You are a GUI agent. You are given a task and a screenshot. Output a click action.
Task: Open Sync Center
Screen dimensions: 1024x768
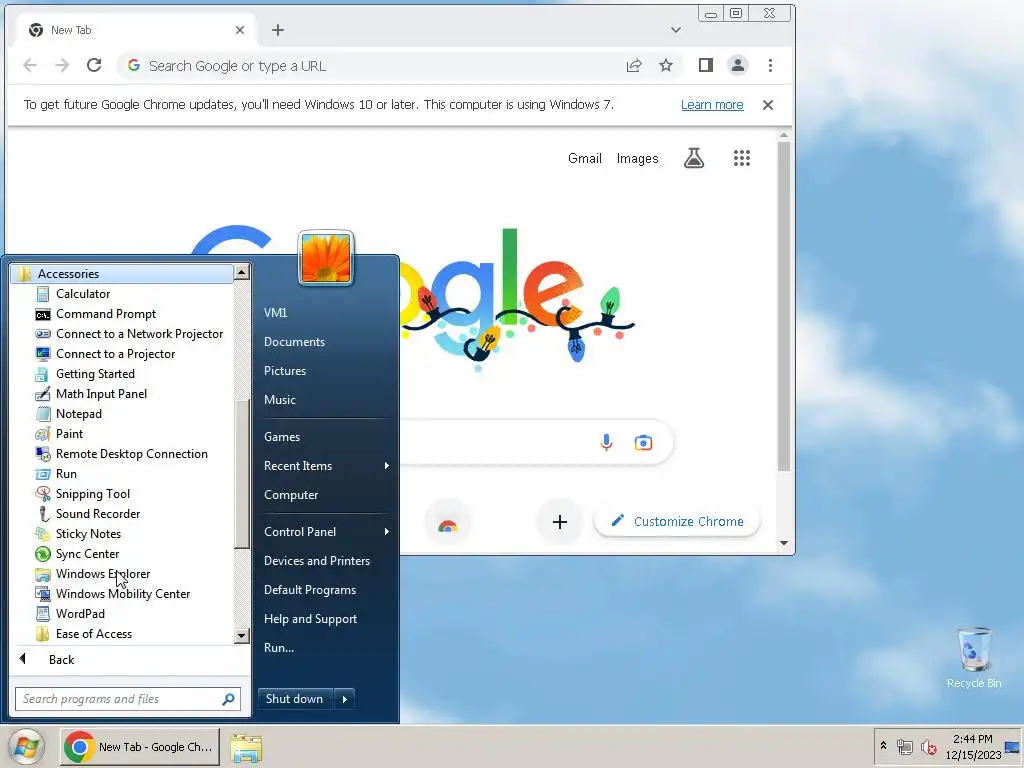(x=88, y=554)
